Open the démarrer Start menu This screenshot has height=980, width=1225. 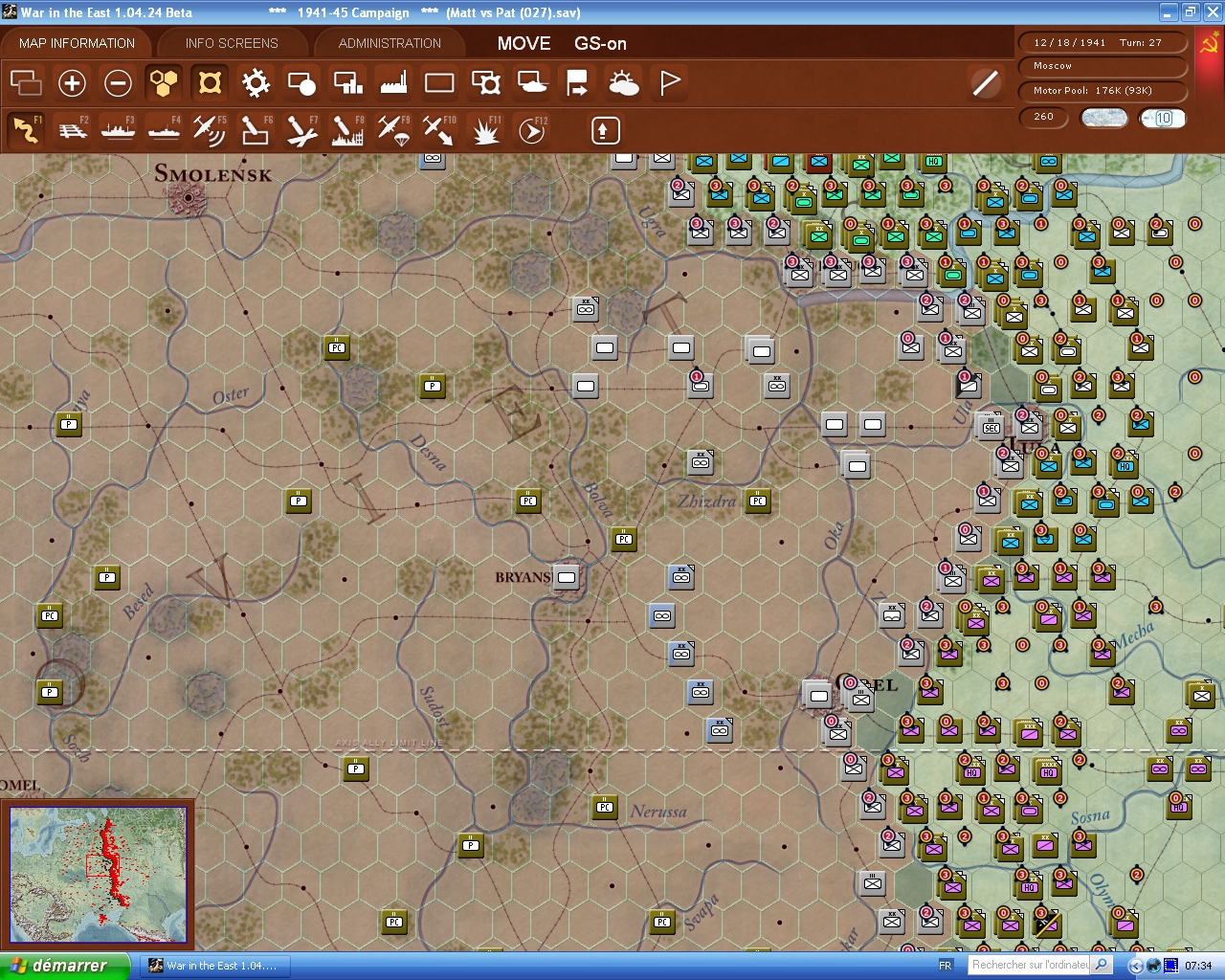click(63, 966)
